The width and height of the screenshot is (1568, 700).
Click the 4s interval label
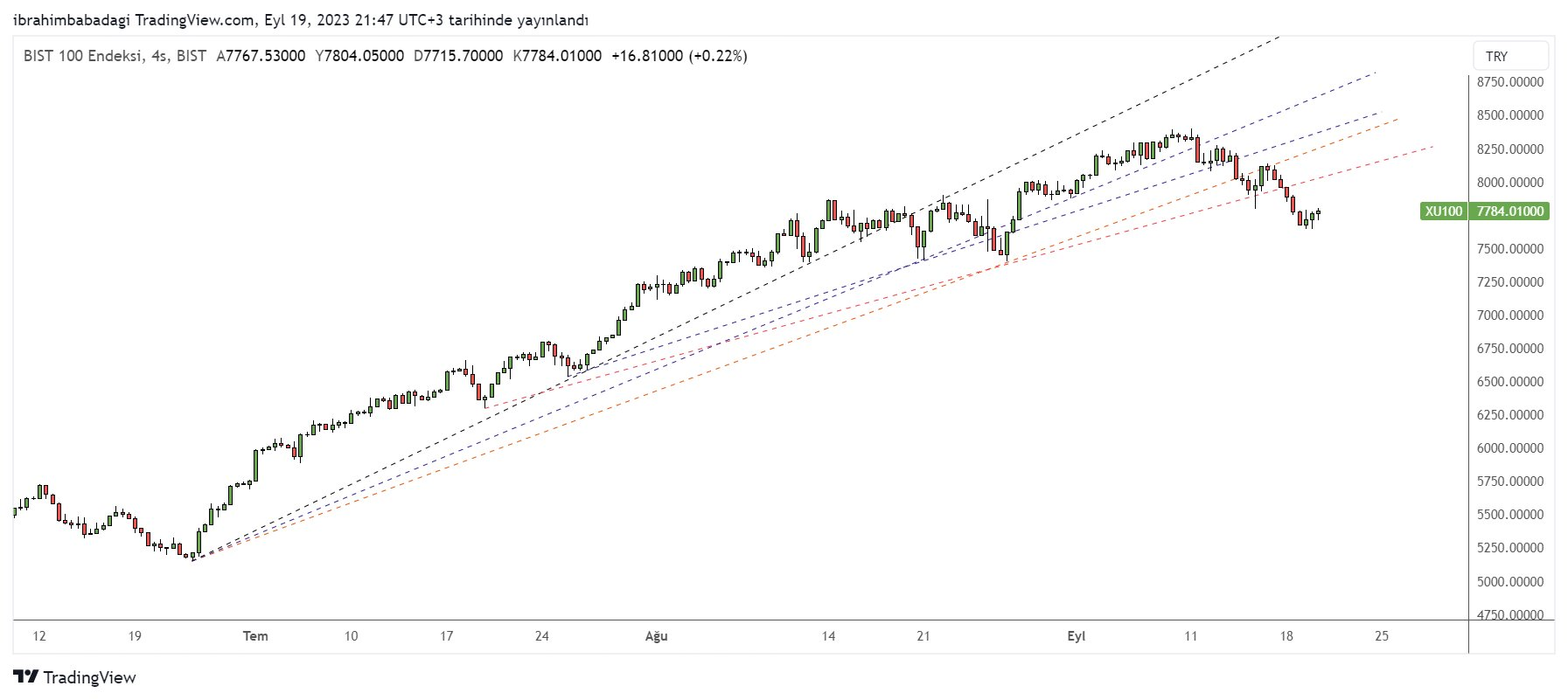coord(159,56)
